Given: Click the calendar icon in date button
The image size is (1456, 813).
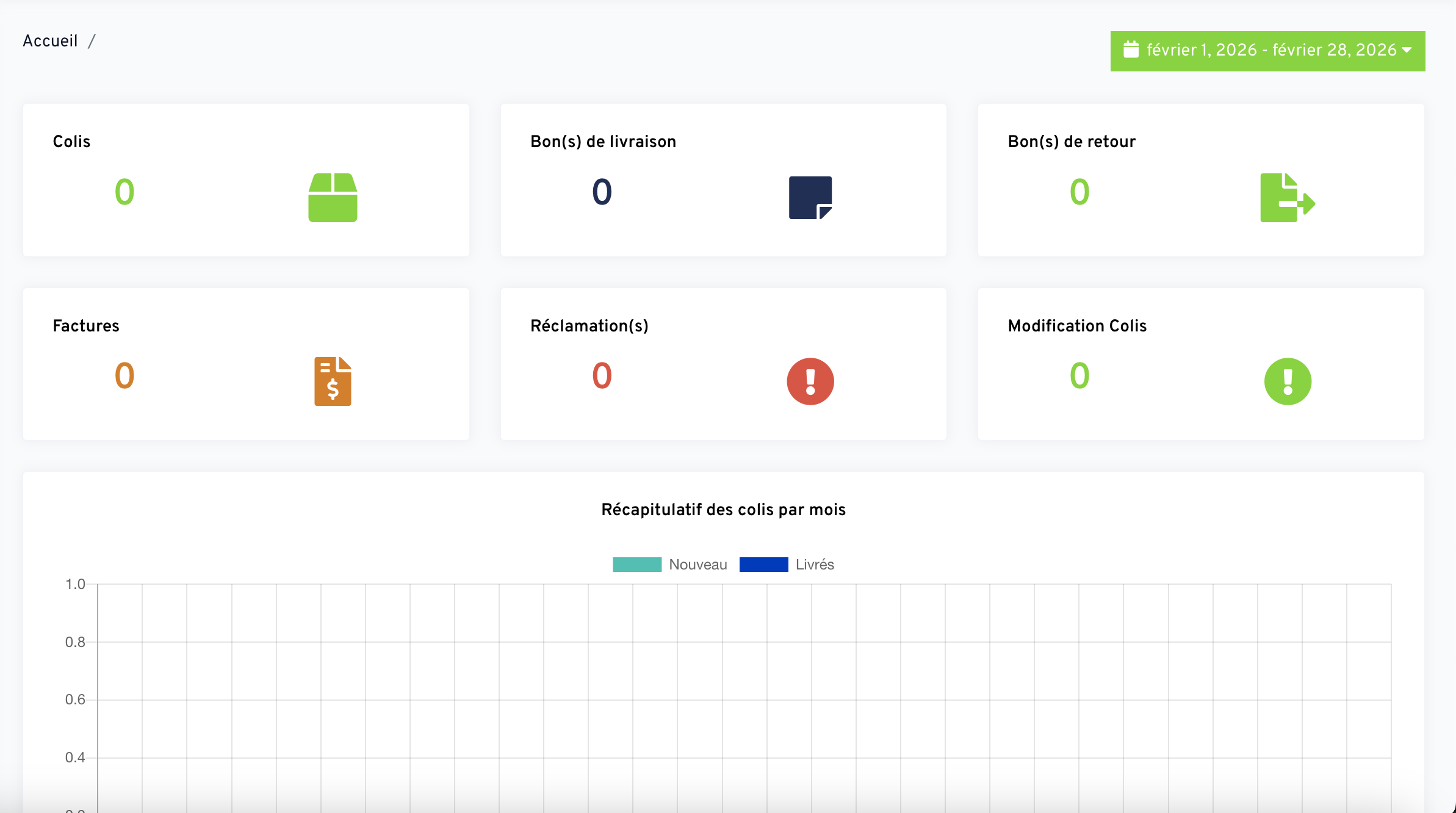Looking at the screenshot, I should pyautogui.click(x=1131, y=50).
